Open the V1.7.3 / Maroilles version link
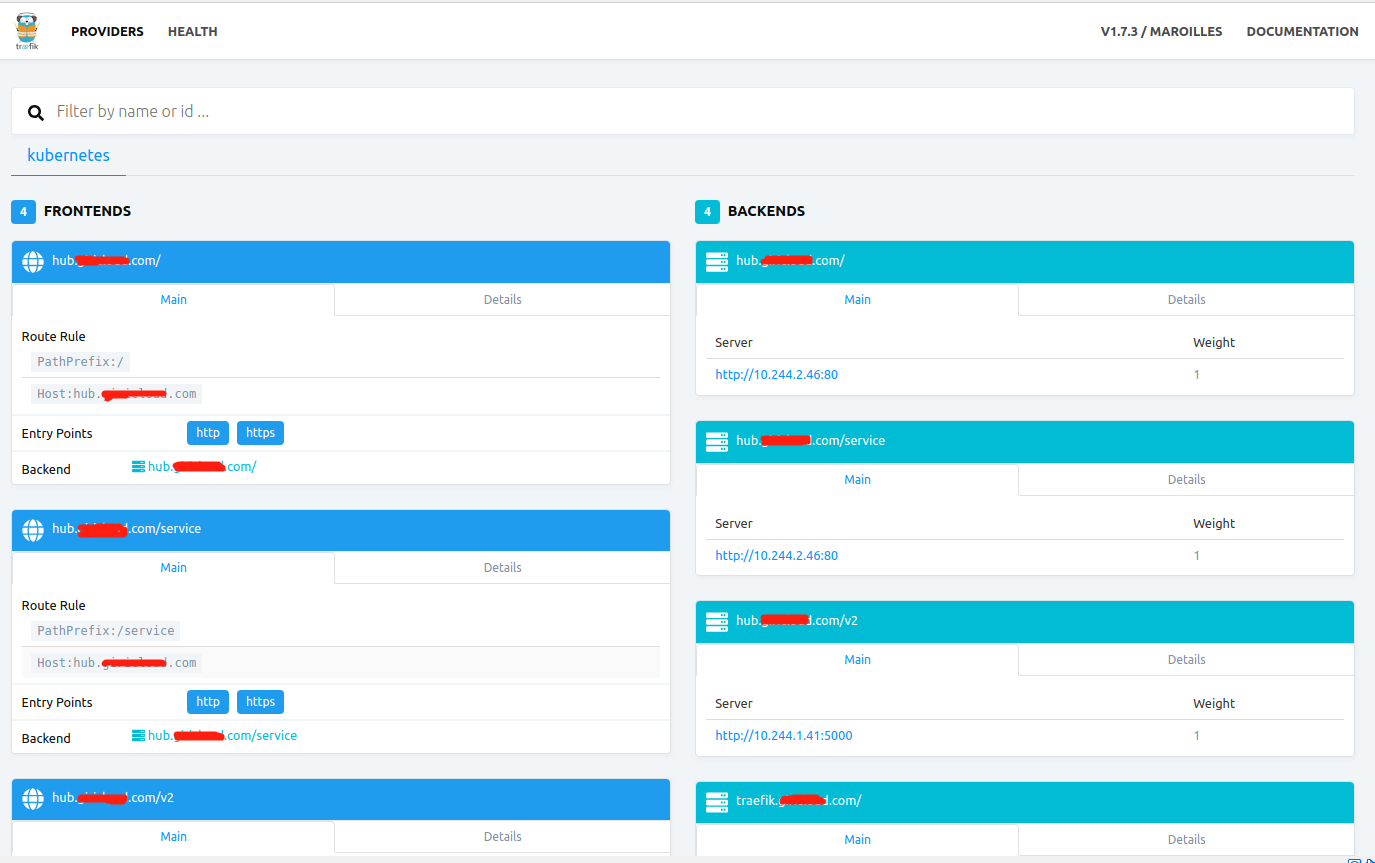Screen dimensions: 1375x863 [1161, 32]
